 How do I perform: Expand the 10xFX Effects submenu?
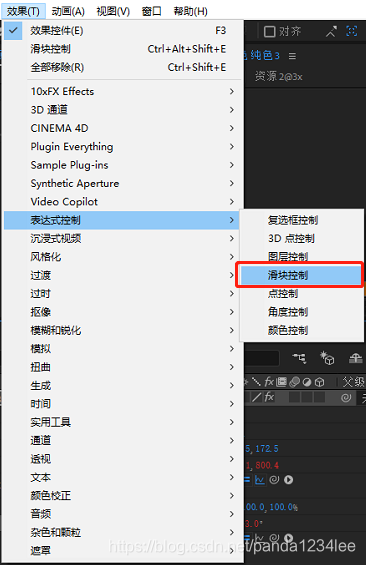[122, 92]
